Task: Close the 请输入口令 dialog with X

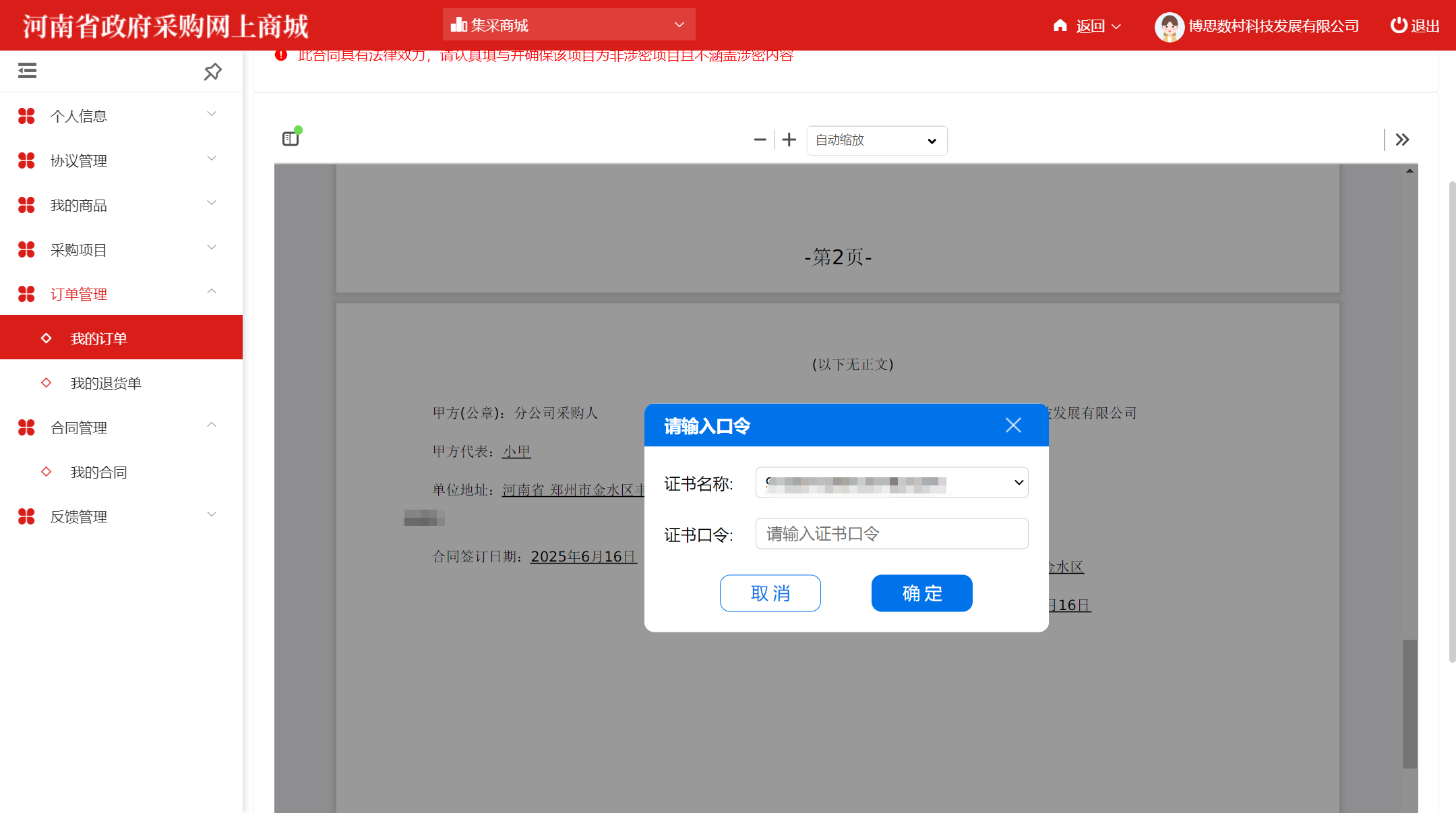Action: 1013,425
